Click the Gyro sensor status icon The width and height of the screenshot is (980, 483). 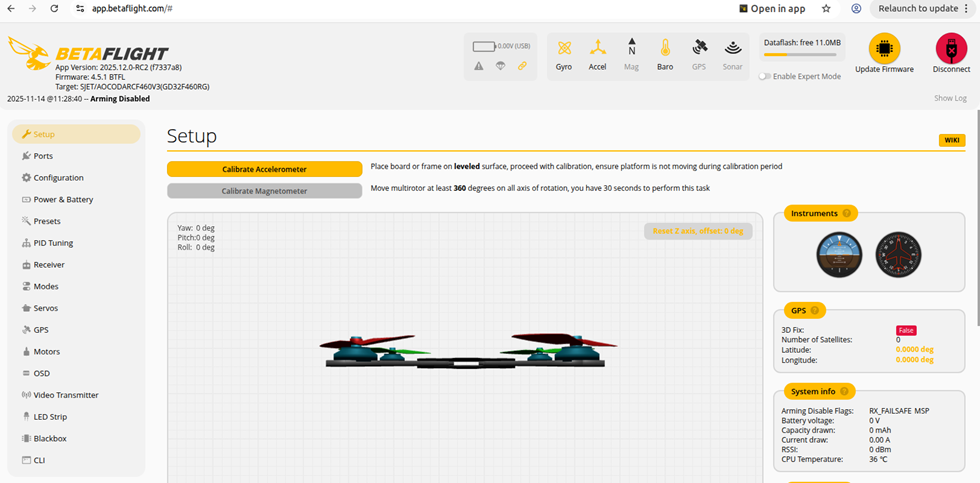point(564,49)
